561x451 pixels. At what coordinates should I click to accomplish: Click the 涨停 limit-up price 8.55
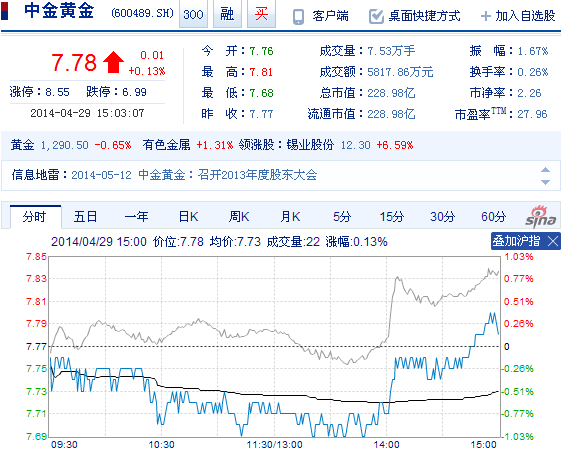57,92
